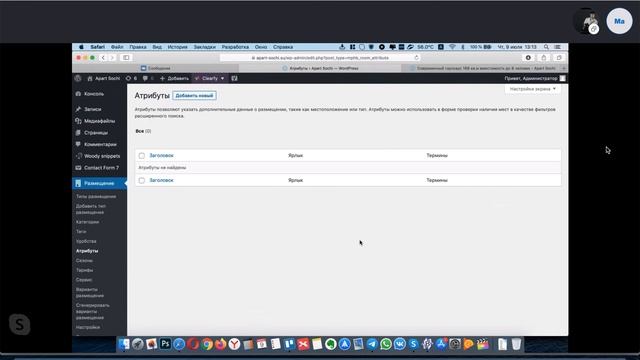Open Правка menu in menu bar

coord(138,47)
